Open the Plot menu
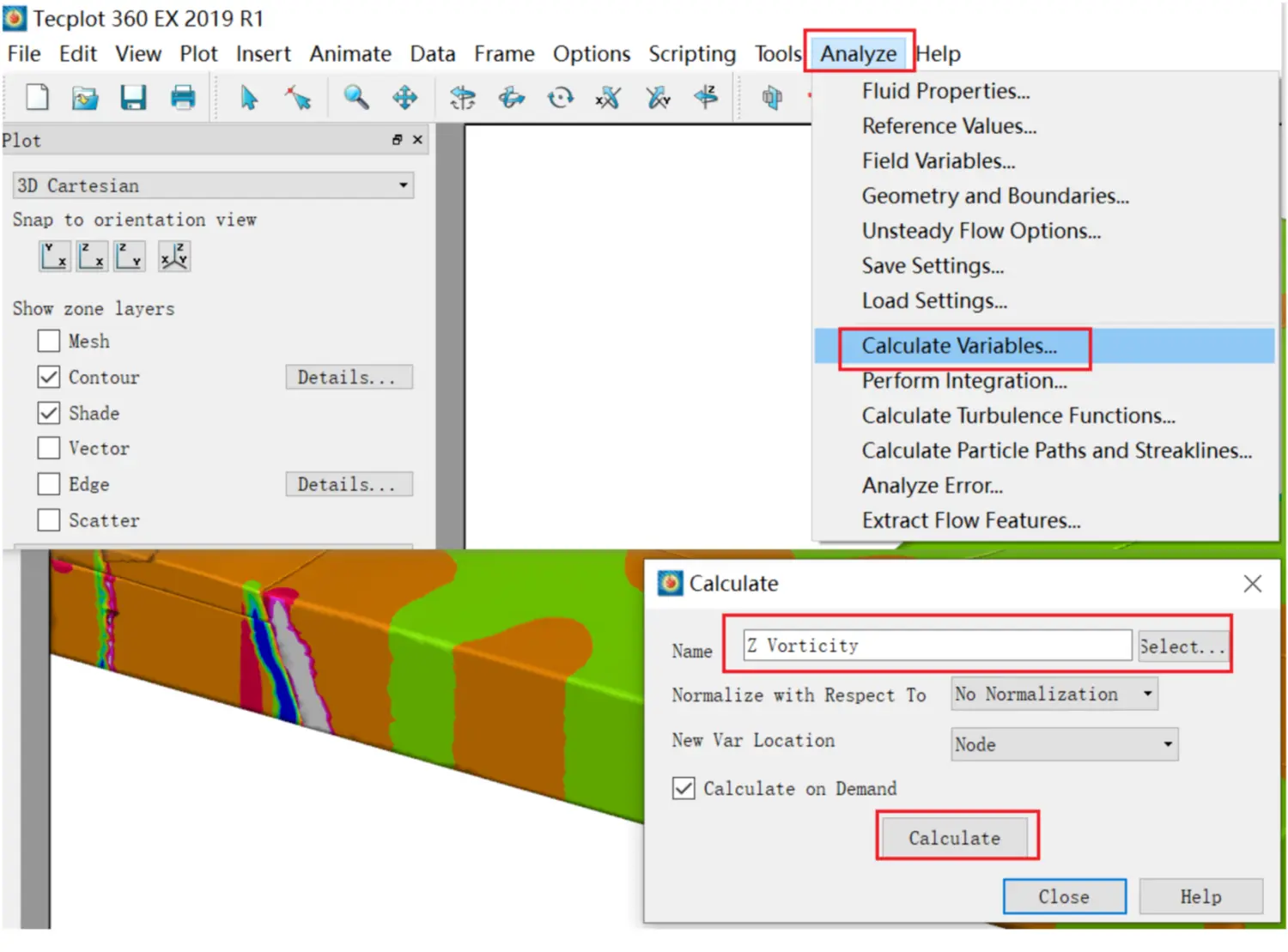The width and height of the screenshot is (1288, 952). point(198,54)
